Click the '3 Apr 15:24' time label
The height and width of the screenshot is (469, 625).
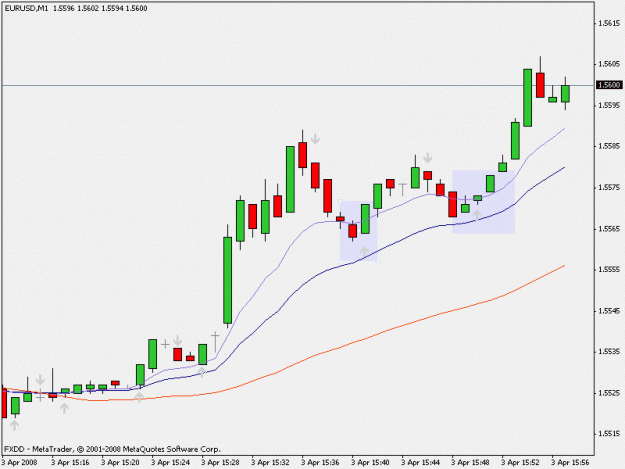(x=170, y=463)
